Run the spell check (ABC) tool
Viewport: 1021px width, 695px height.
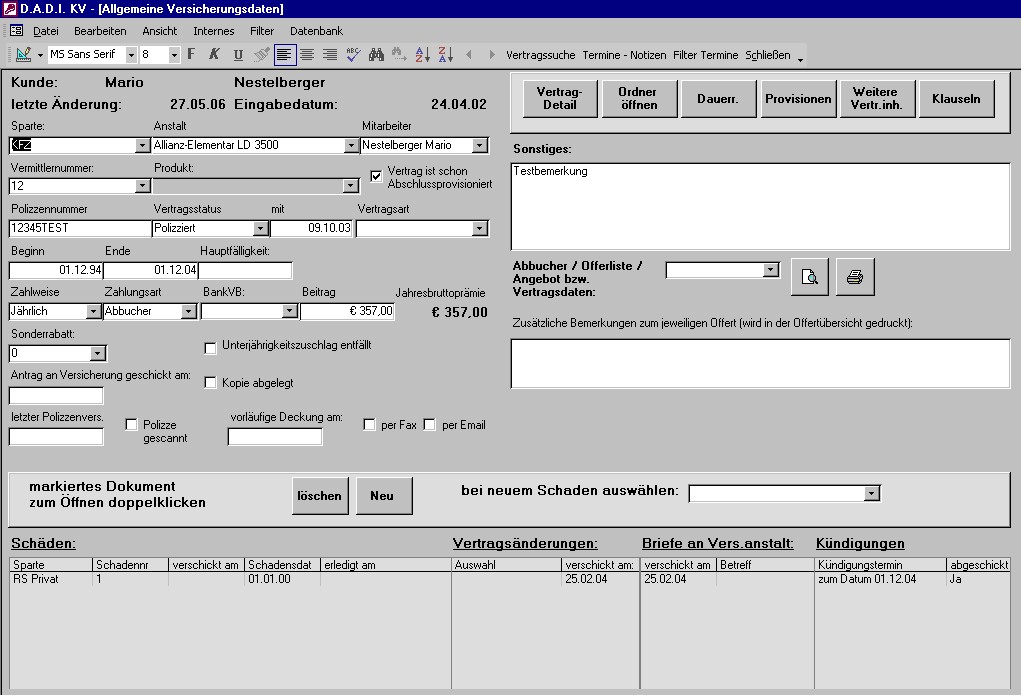pyautogui.click(x=353, y=55)
